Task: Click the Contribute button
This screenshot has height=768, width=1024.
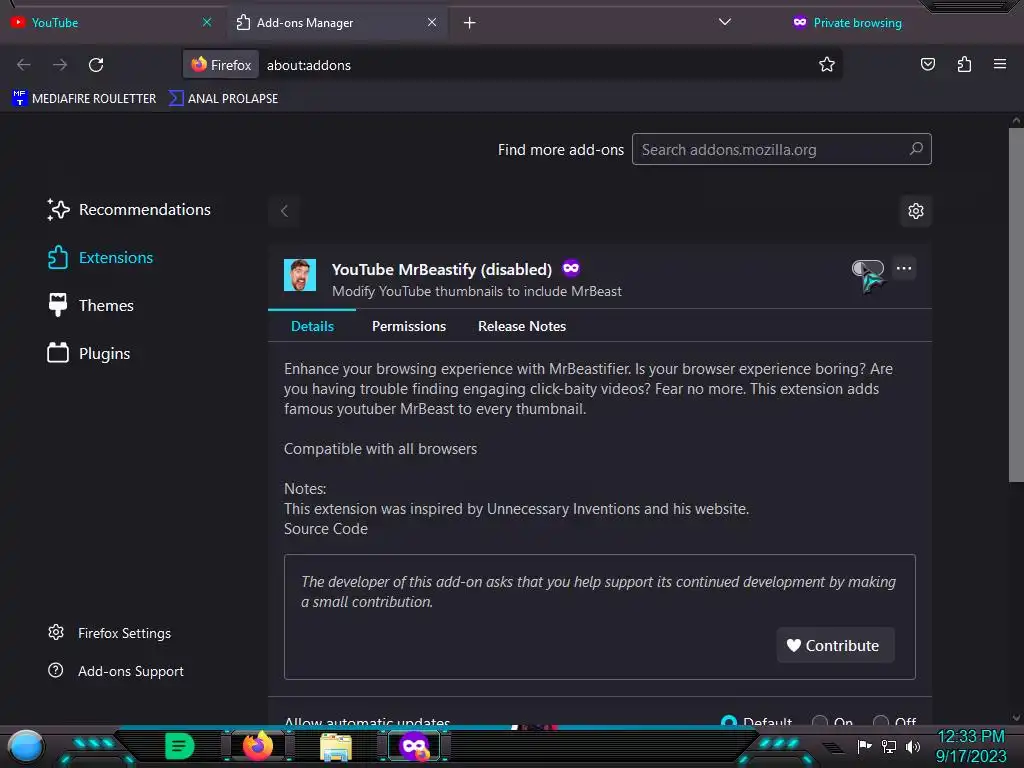Action: click(835, 645)
